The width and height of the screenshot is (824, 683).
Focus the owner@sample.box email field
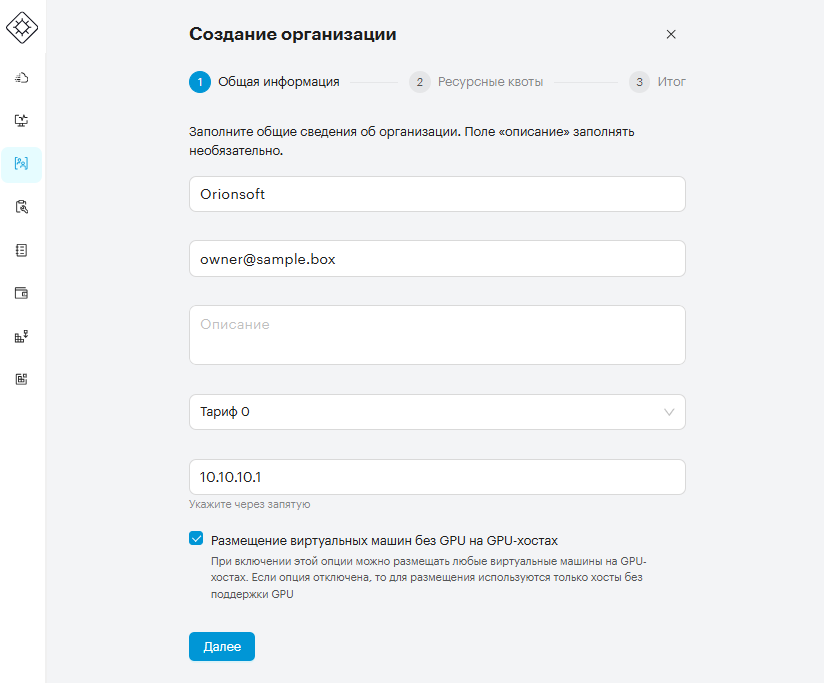(x=437, y=259)
